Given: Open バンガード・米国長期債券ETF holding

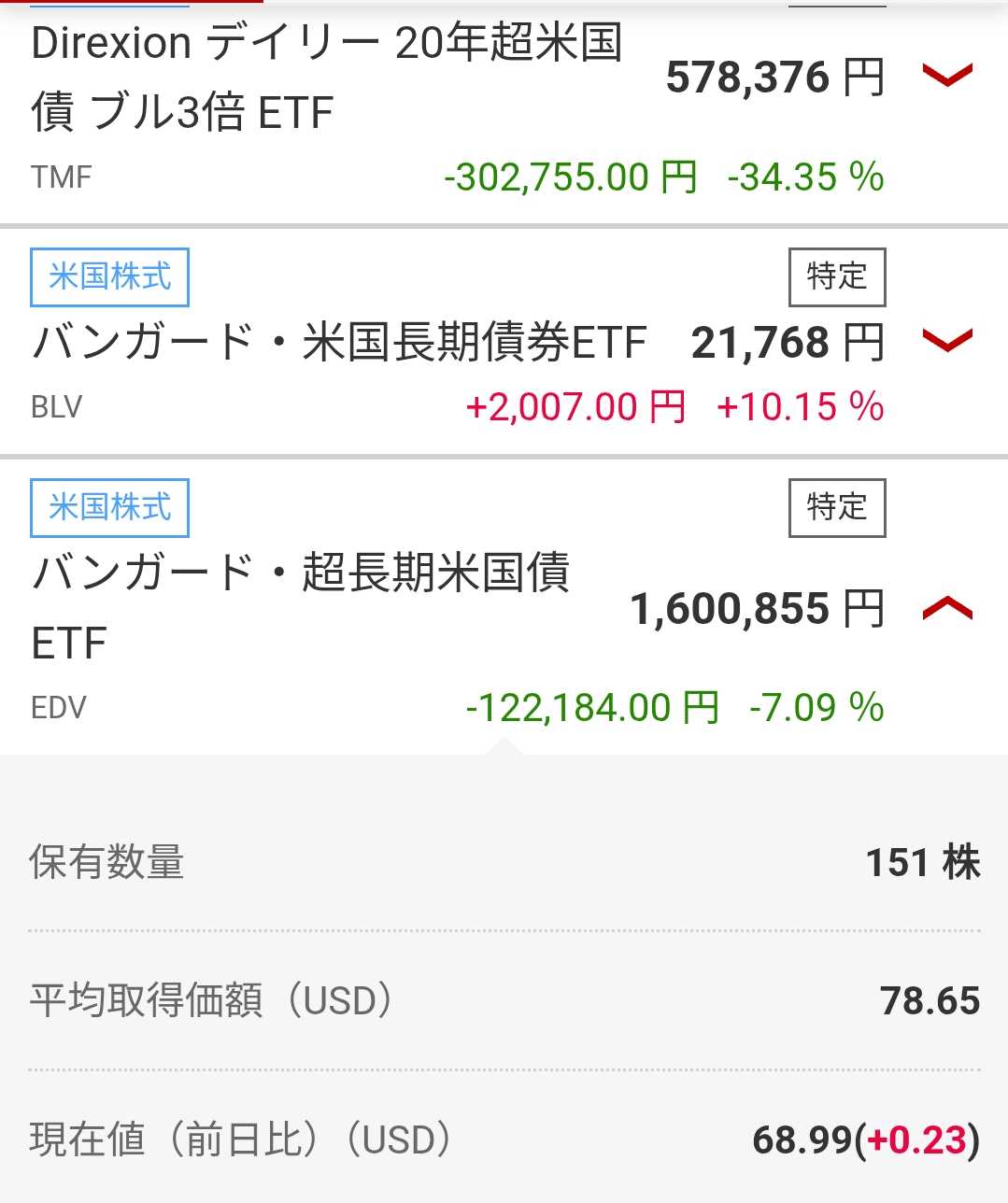Looking at the screenshot, I should [x=339, y=343].
